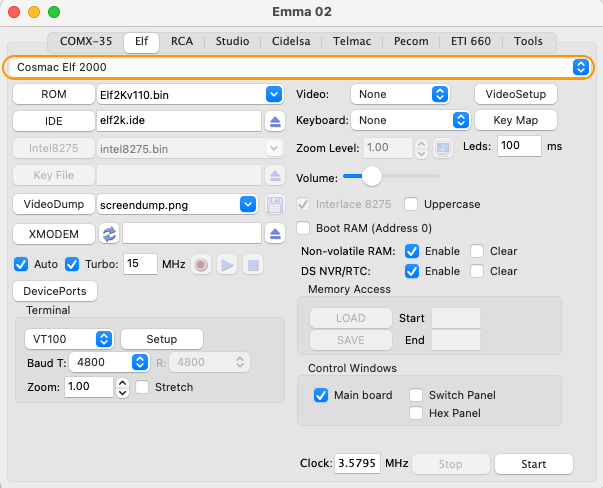Click the terminal Zoom value field
Screen dimensions: 603x488
(89, 387)
